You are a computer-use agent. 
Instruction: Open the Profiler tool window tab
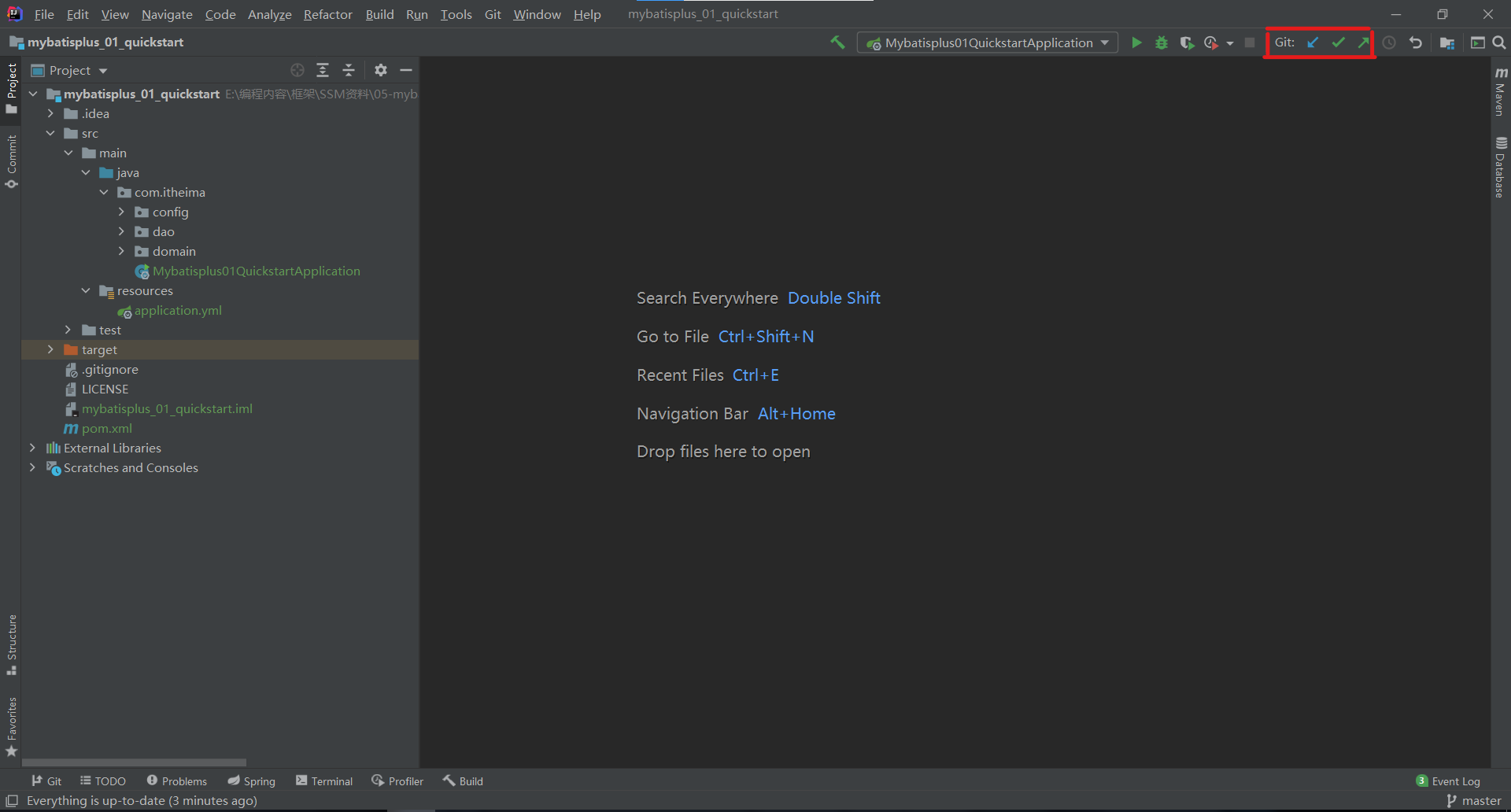pos(397,781)
